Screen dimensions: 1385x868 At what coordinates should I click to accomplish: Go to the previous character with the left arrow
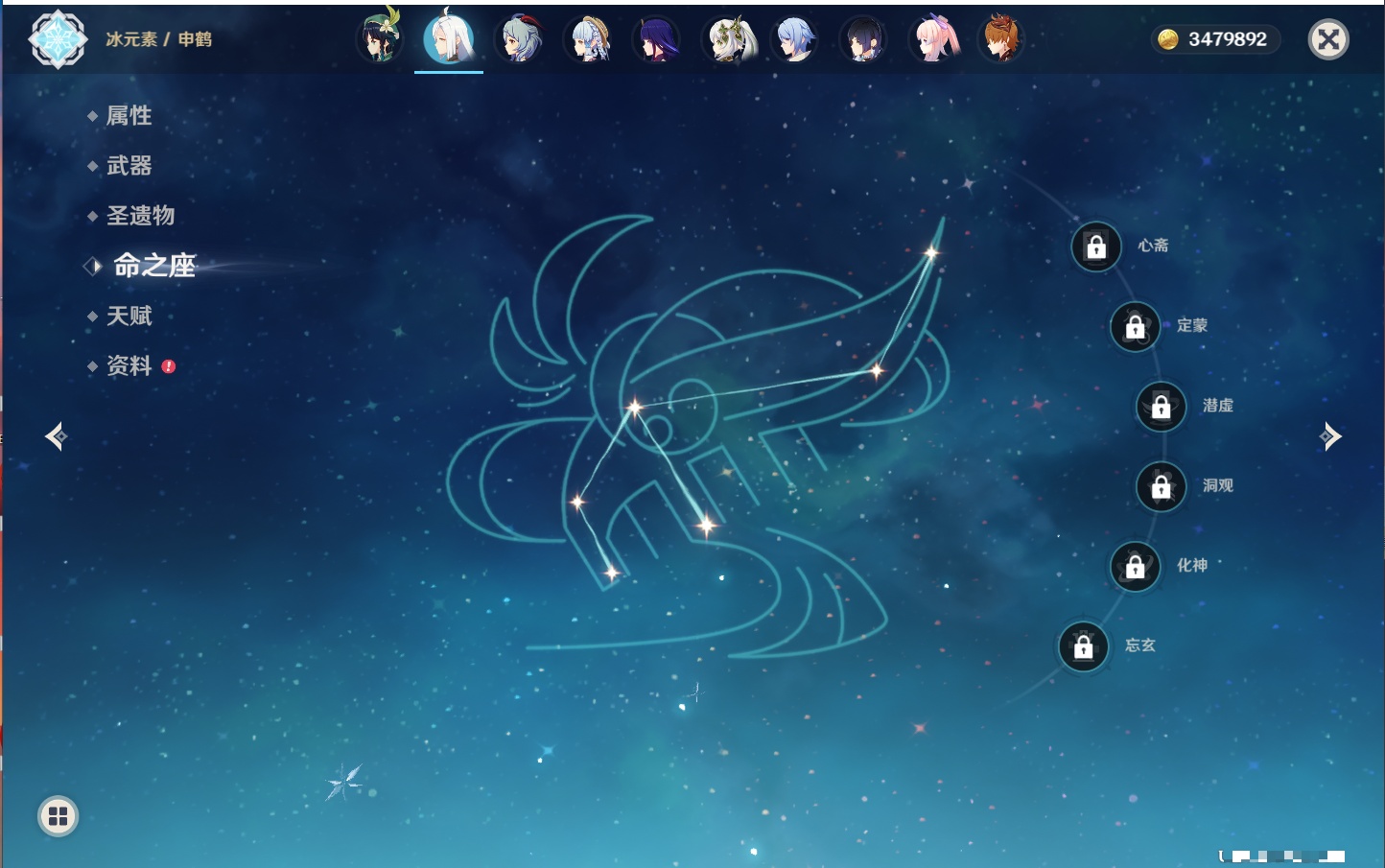point(56,437)
